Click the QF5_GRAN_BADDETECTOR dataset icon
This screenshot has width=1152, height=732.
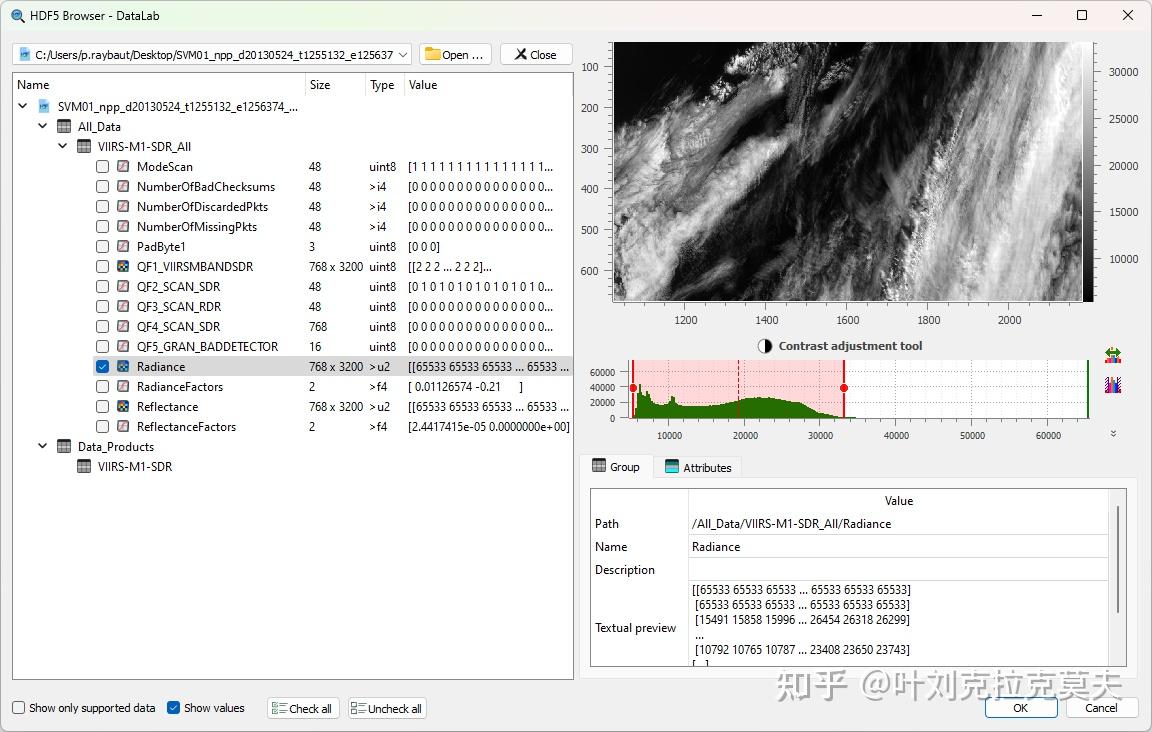123,346
